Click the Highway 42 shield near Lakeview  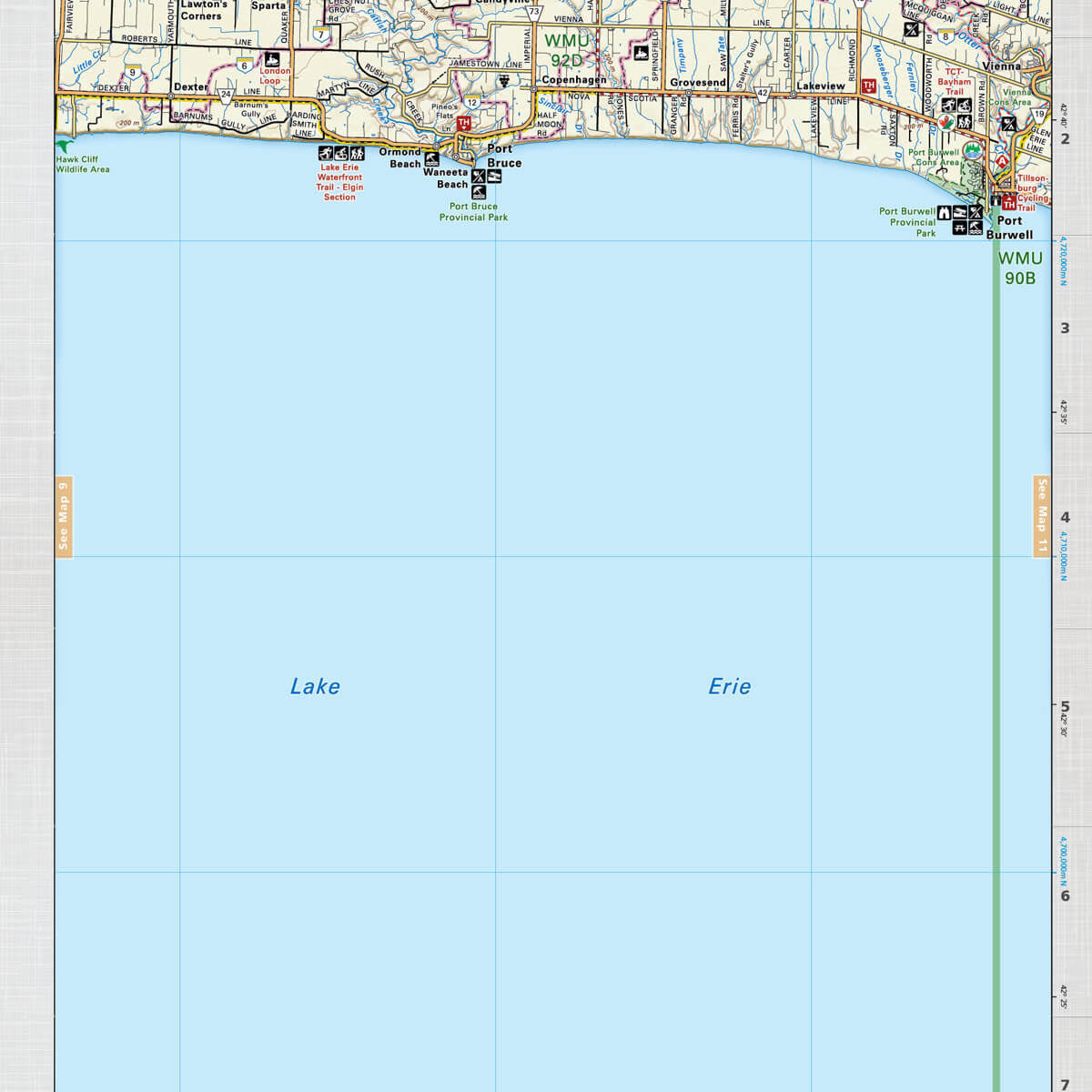pyautogui.click(x=763, y=93)
